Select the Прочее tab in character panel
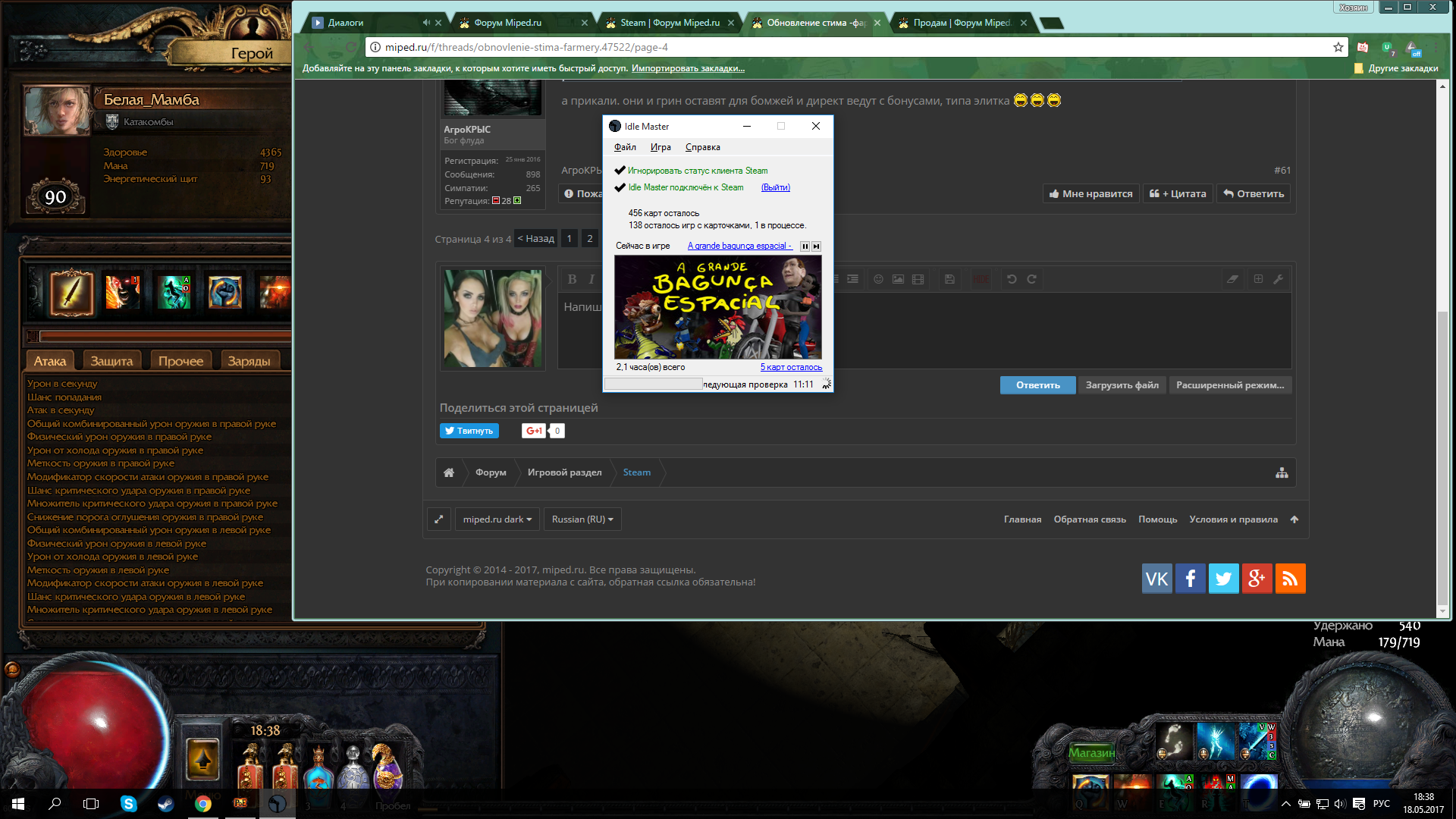Image resolution: width=1456 pixels, height=819 pixels. (180, 361)
